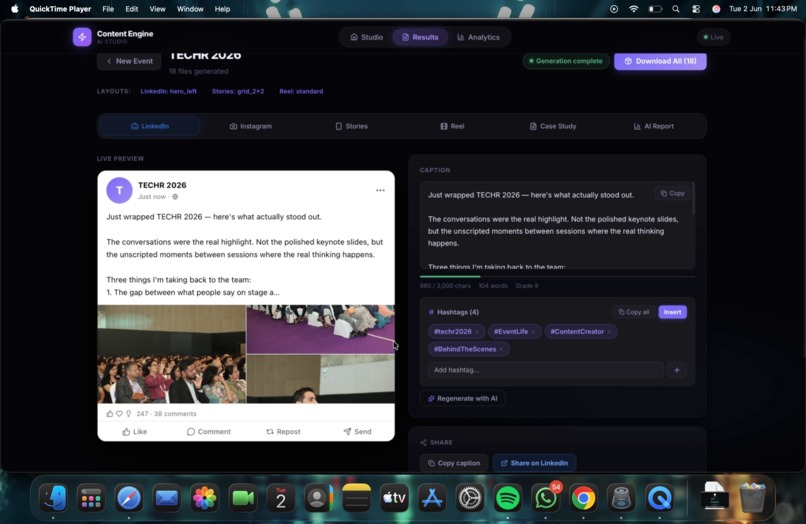Image resolution: width=806 pixels, height=524 pixels.
Task: Click Like on the post preview
Action: pyautogui.click(x=135, y=431)
